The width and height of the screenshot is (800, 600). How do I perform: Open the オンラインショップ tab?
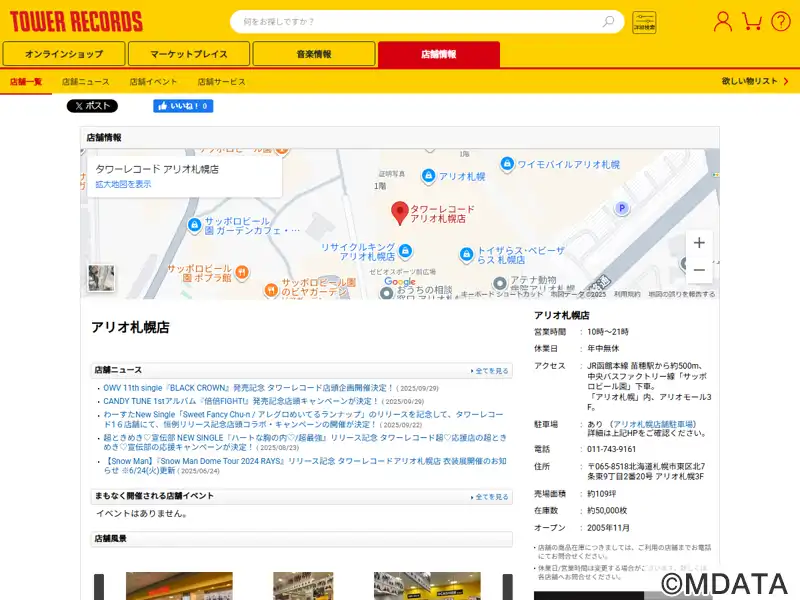(64, 54)
